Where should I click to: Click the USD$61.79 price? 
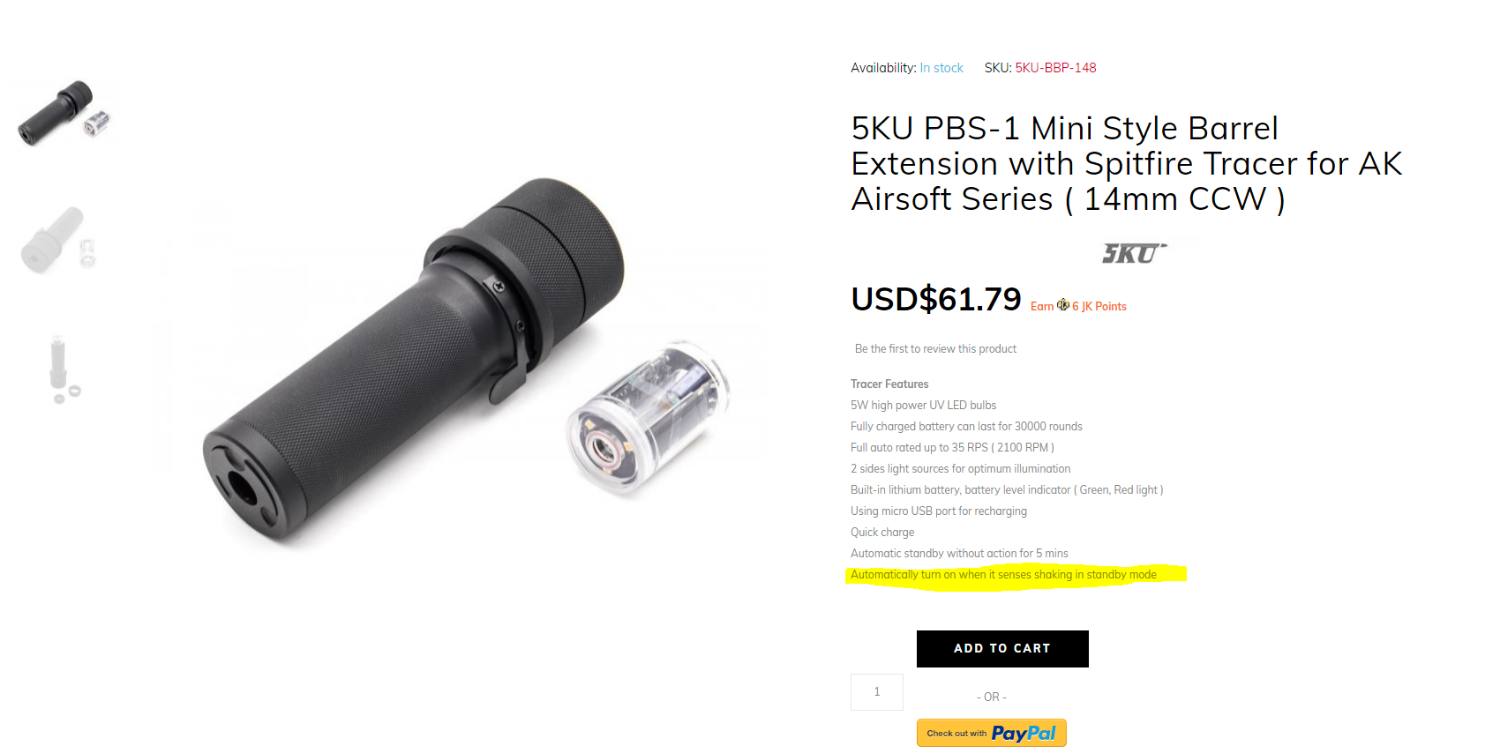click(x=935, y=299)
